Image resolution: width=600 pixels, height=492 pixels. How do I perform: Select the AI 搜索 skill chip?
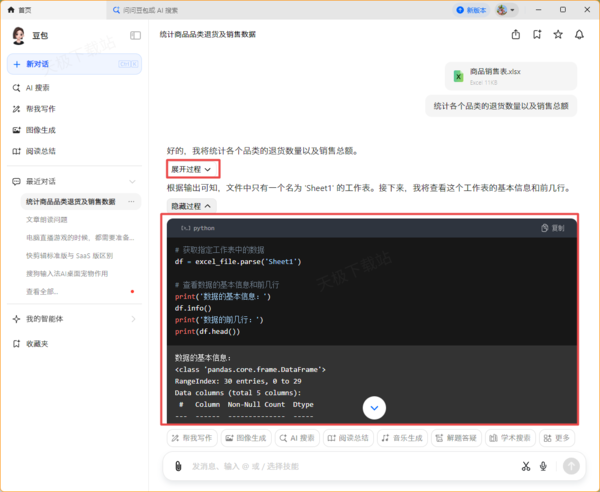tap(297, 438)
